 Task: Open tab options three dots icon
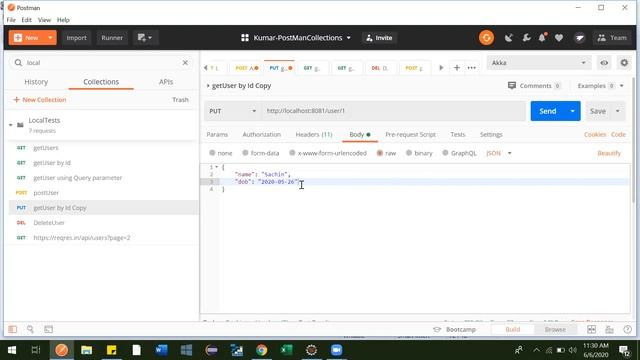471,68
